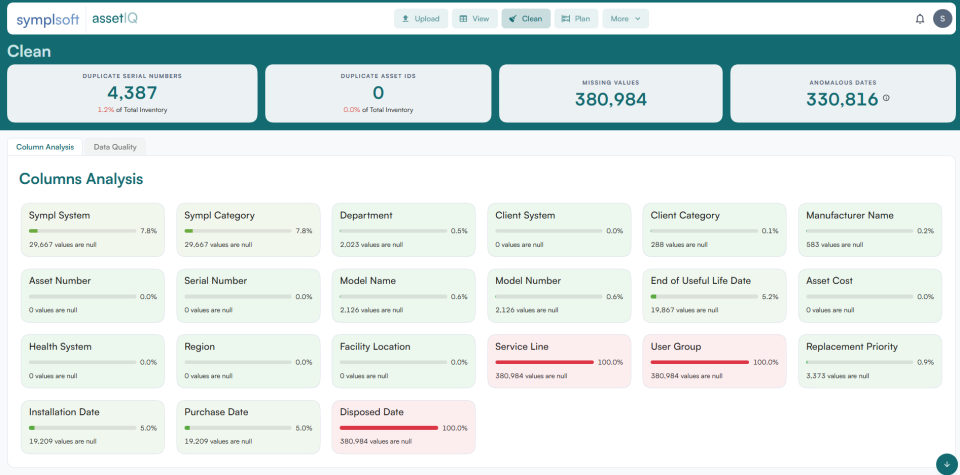
Task: Select the Asset Cost column card
Action: click(870, 296)
